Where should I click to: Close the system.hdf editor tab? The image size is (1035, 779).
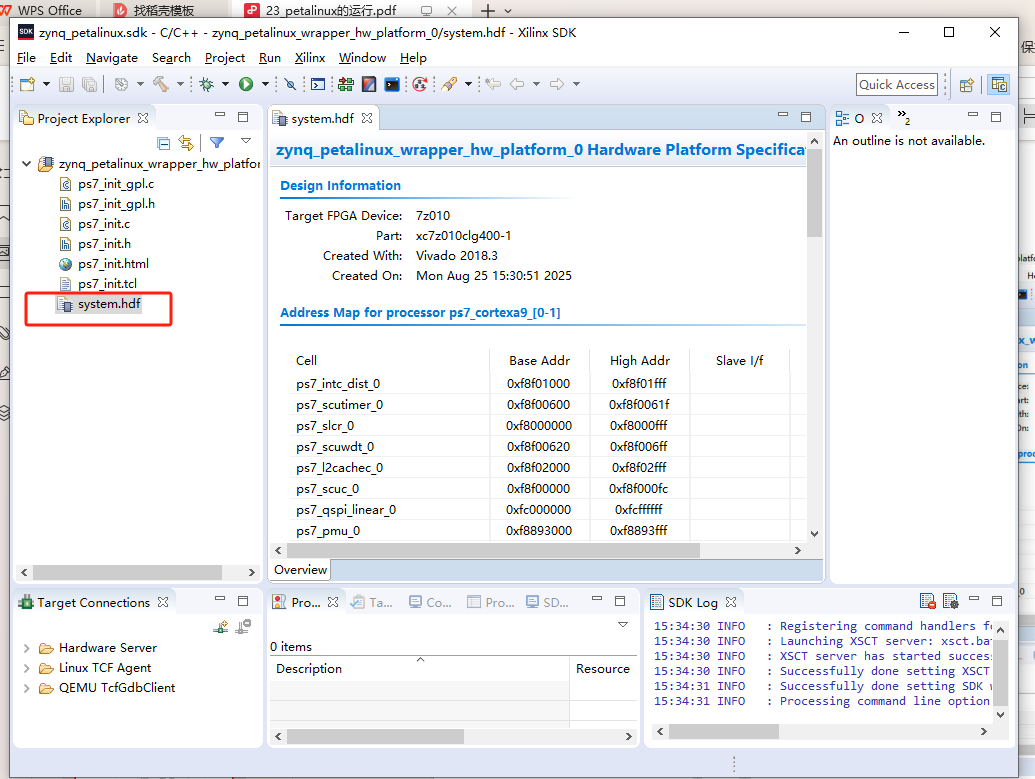click(367, 118)
